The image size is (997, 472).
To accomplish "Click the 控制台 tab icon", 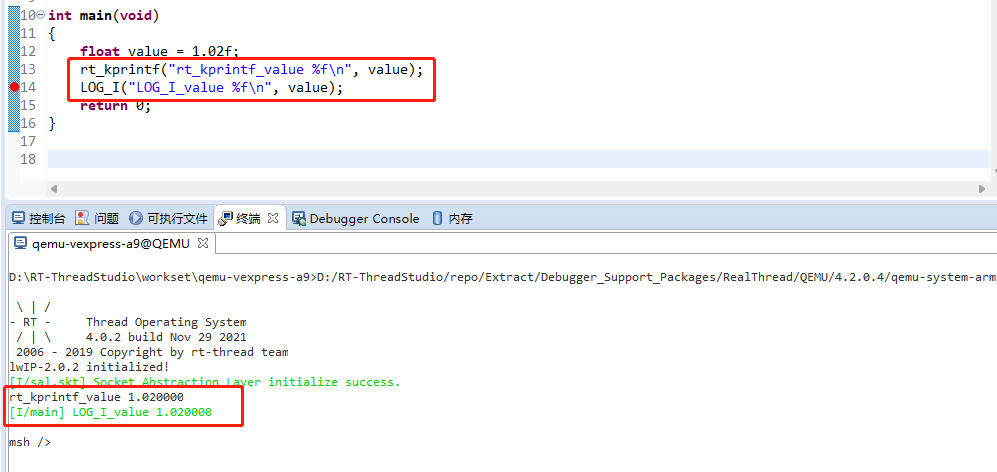I will click(x=18, y=218).
